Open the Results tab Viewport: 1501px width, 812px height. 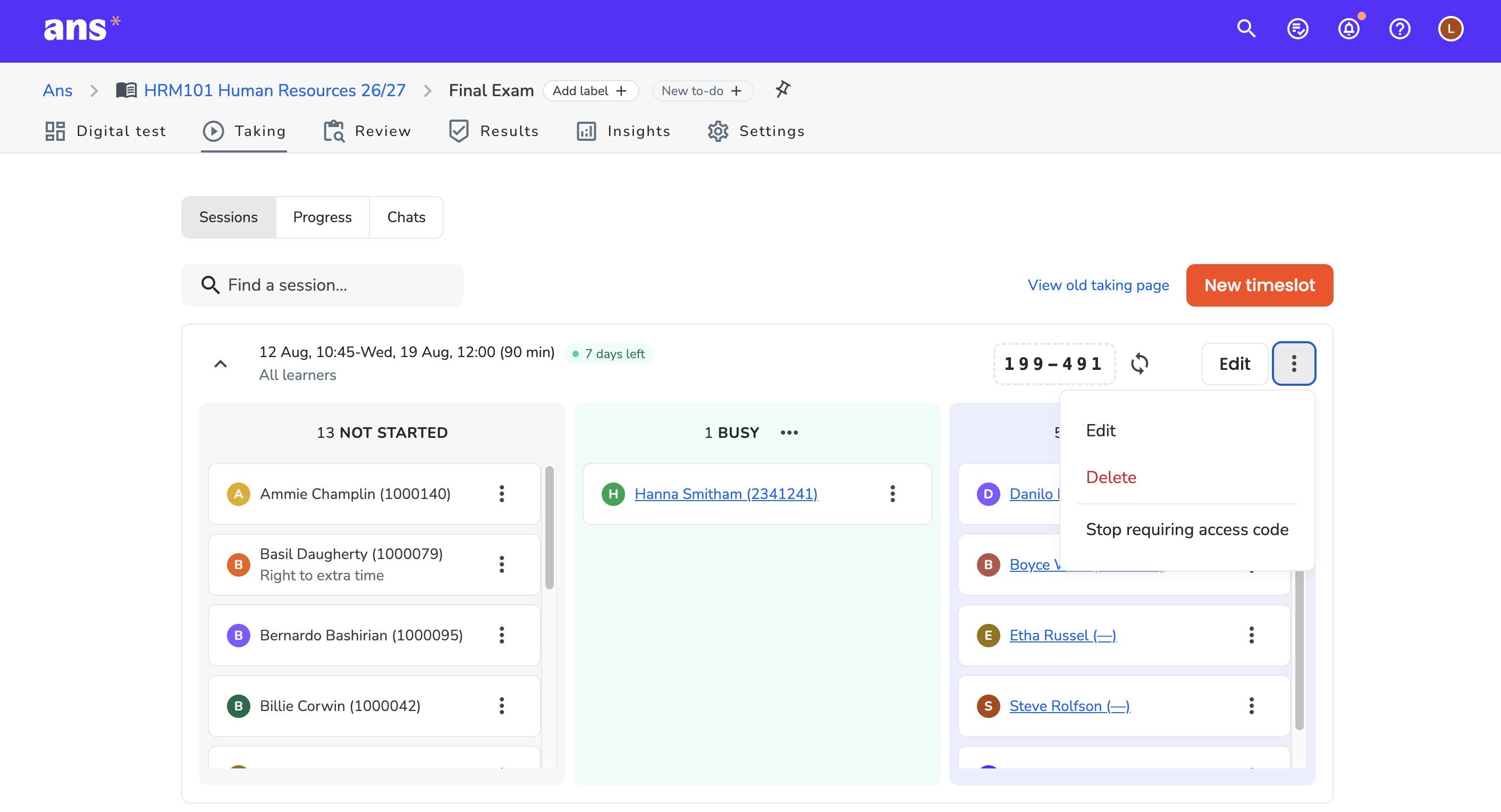[x=494, y=131]
